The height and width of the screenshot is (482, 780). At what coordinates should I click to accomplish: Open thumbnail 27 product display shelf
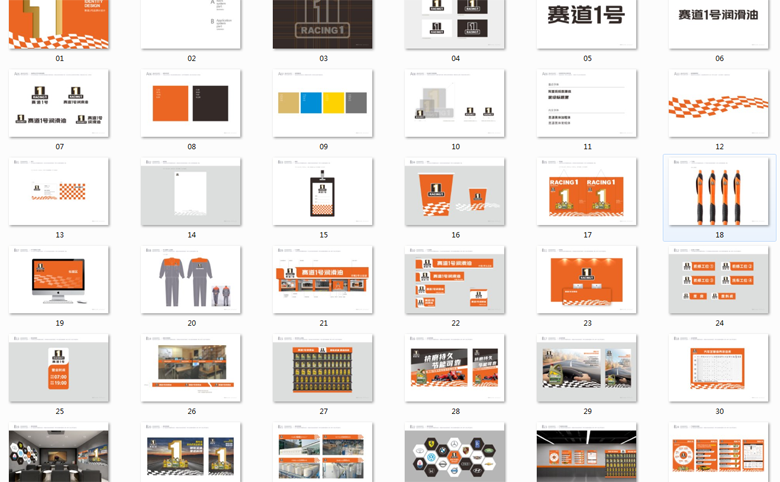pos(323,368)
